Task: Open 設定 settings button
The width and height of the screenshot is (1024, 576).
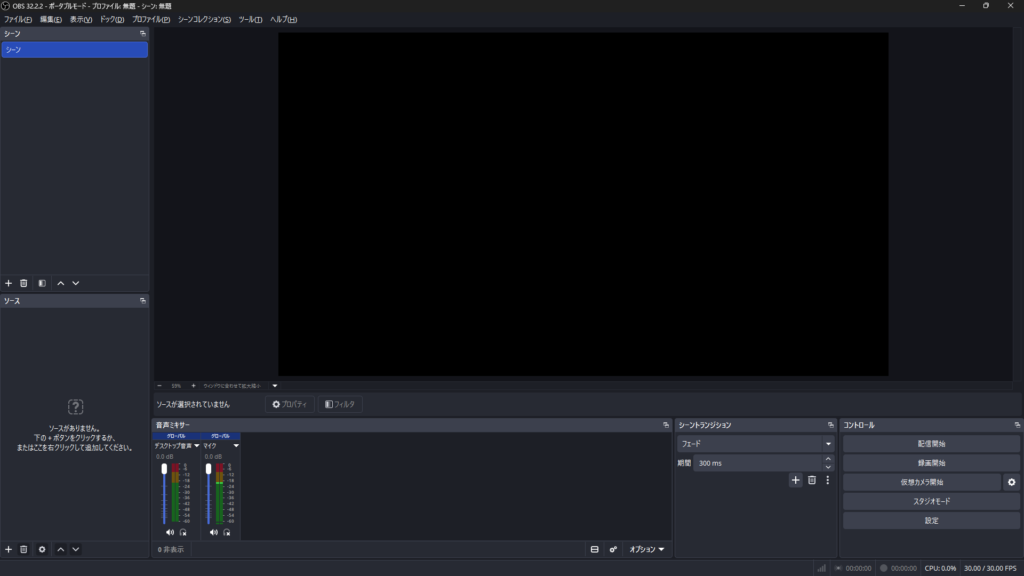Action: click(x=931, y=521)
